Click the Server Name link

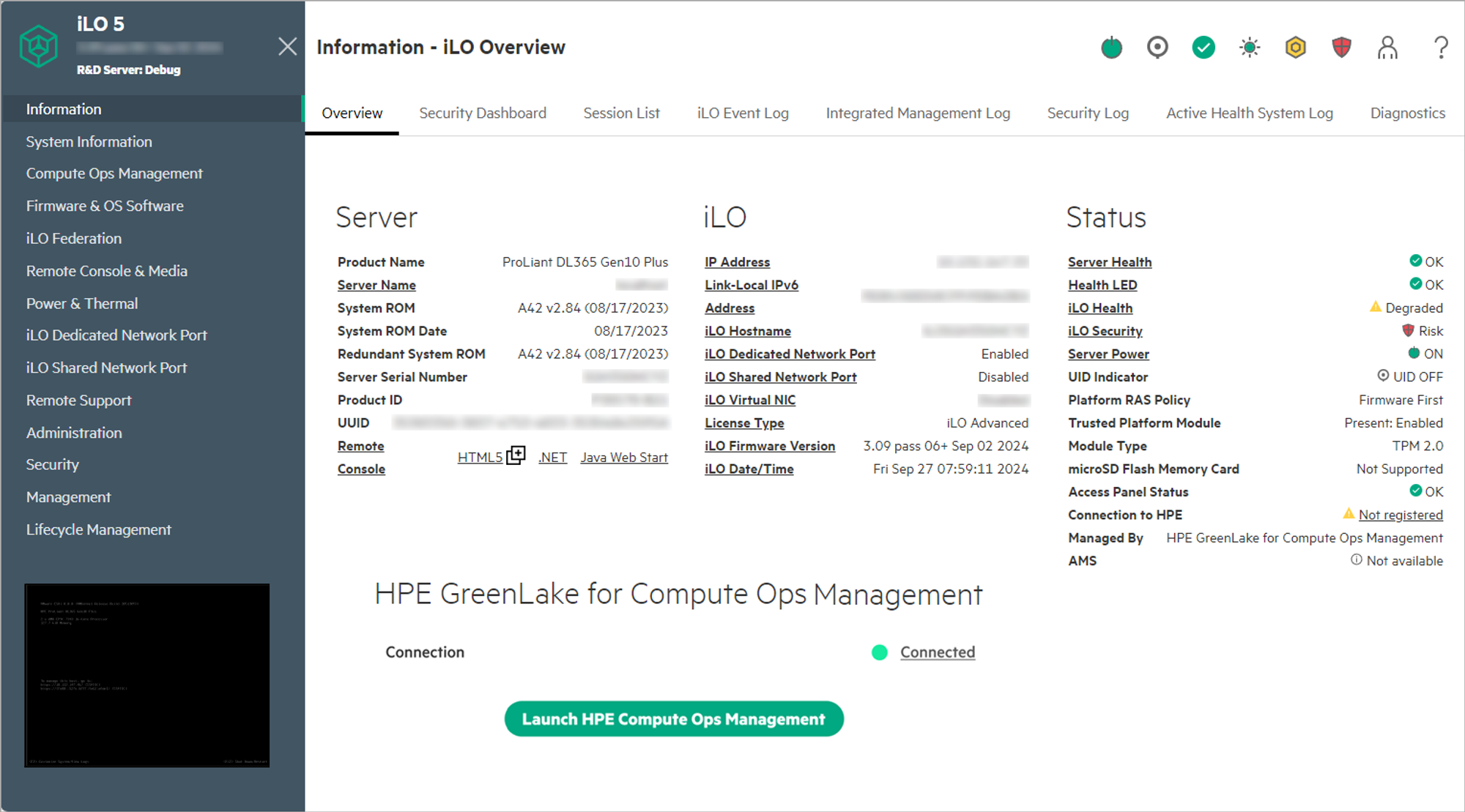(377, 286)
